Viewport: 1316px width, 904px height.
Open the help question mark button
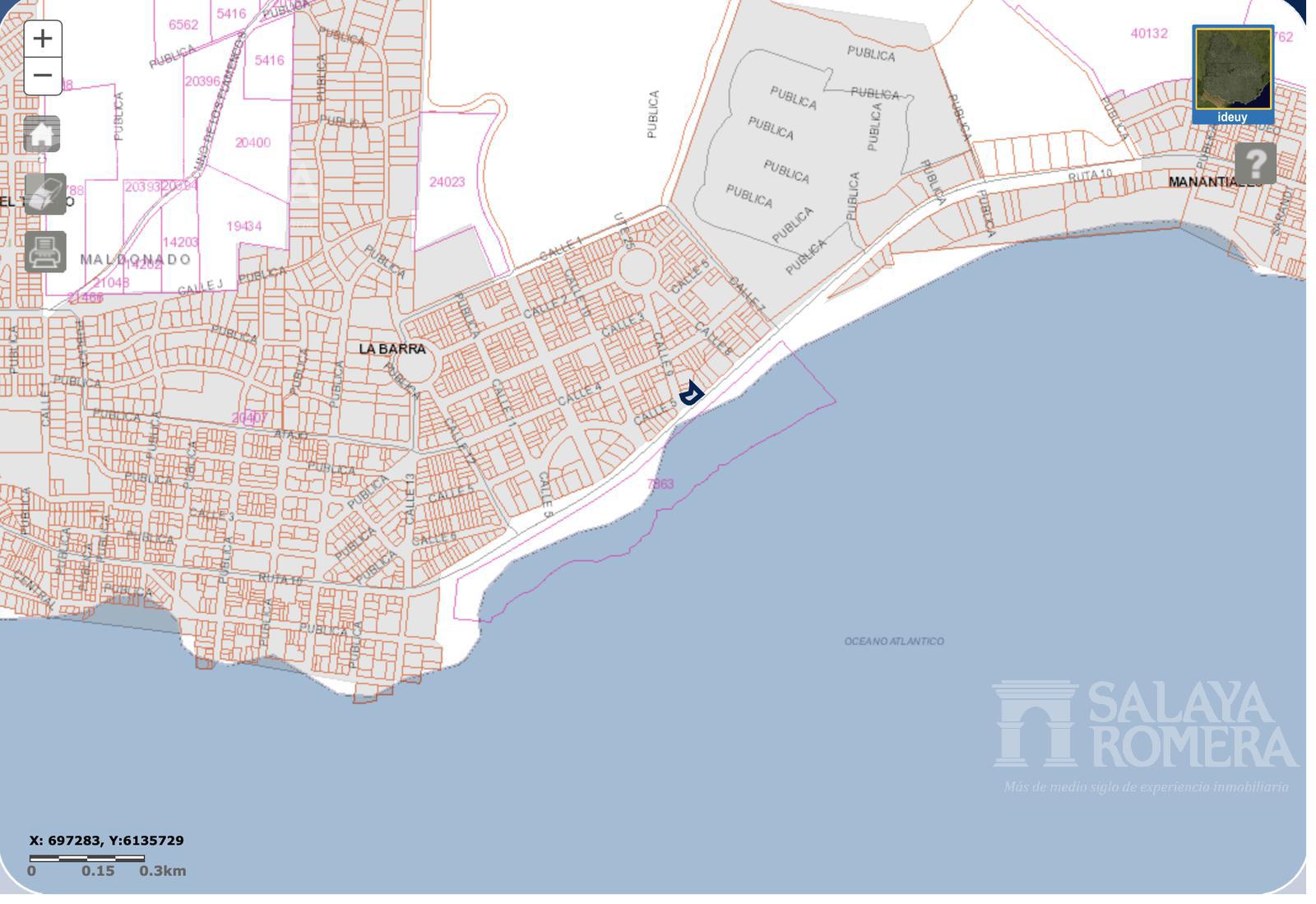[x=1255, y=164]
